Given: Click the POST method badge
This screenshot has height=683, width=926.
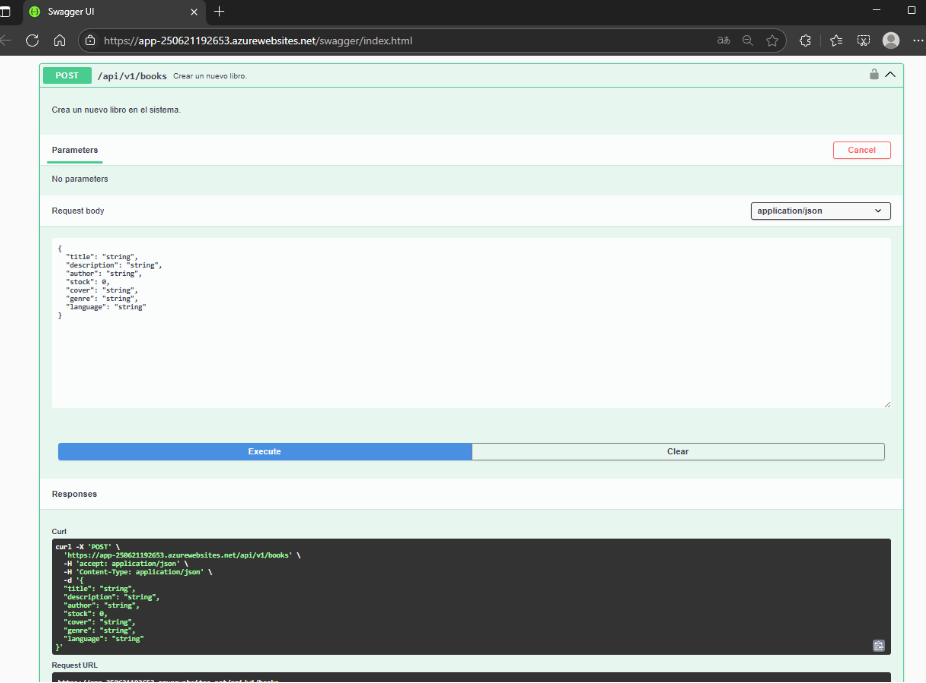Looking at the screenshot, I should pyautogui.click(x=67, y=76).
